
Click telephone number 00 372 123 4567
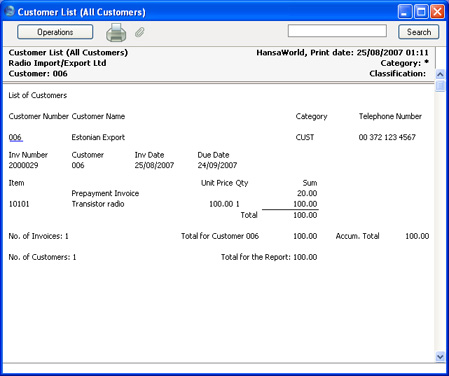coord(387,137)
